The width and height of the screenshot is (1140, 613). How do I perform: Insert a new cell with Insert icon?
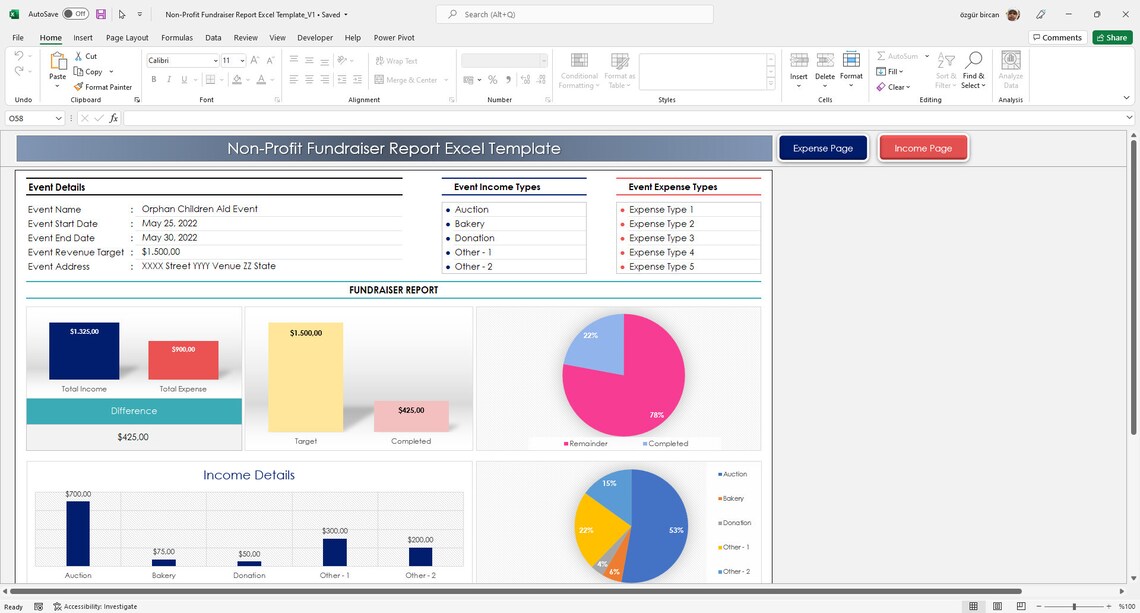[x=798, y=62]
